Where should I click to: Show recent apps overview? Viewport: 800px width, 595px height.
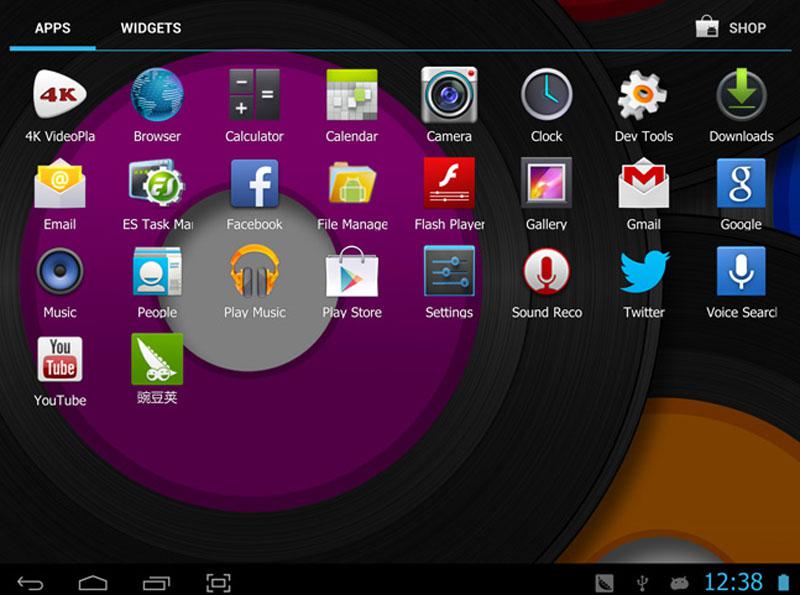(x=156, y=582)
